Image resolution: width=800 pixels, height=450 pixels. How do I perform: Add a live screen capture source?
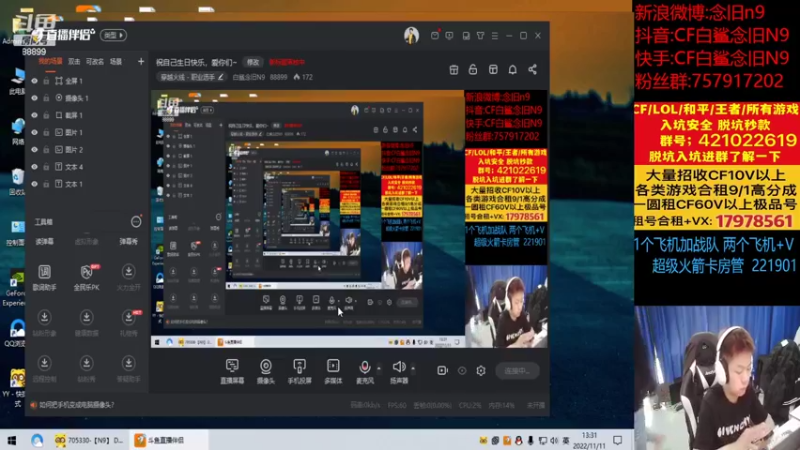tap(232, 371)
